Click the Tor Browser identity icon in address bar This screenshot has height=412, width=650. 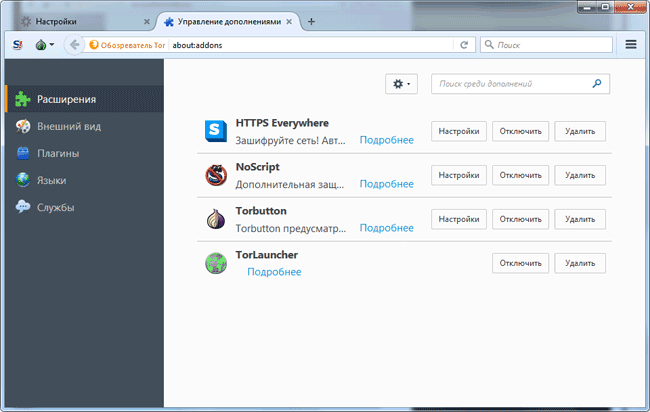click(94, 44)
